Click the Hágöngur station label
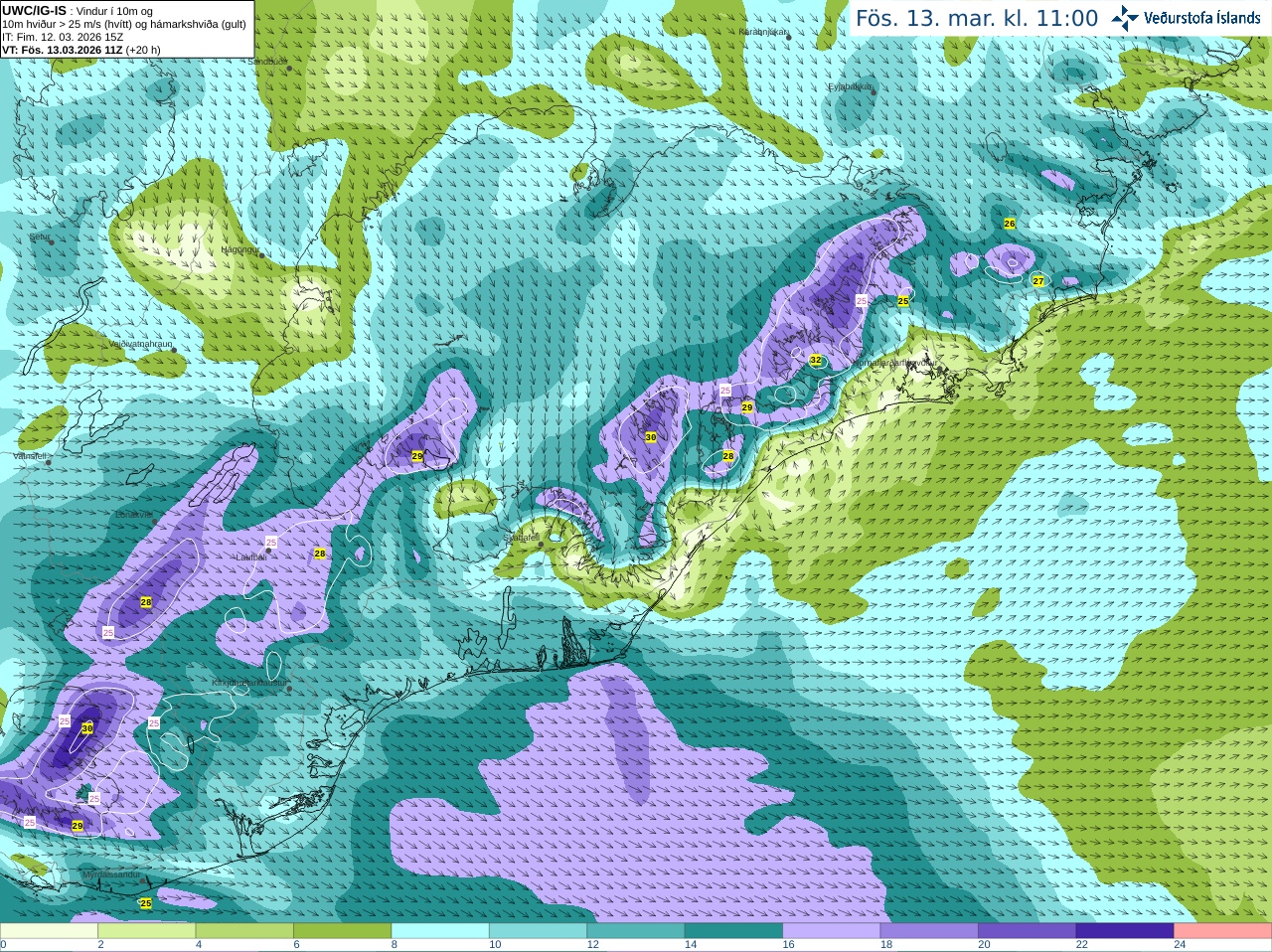This screenshot has width=1272, height=952. click(239, 249)
